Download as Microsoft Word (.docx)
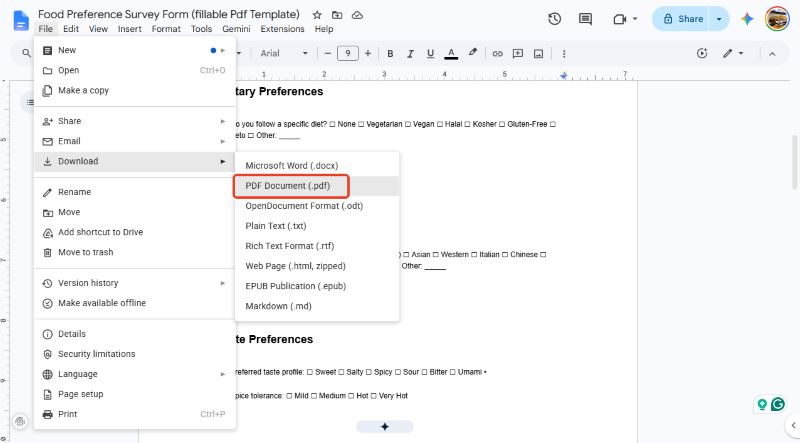Viewport: 800px width, 443px height. click(317, 166)
